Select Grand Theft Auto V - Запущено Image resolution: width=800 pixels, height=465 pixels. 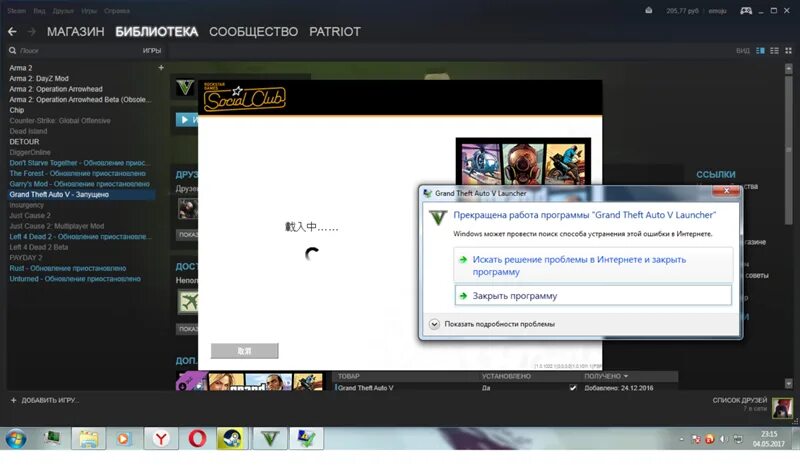pyautogui.click(x=82, y=194)
